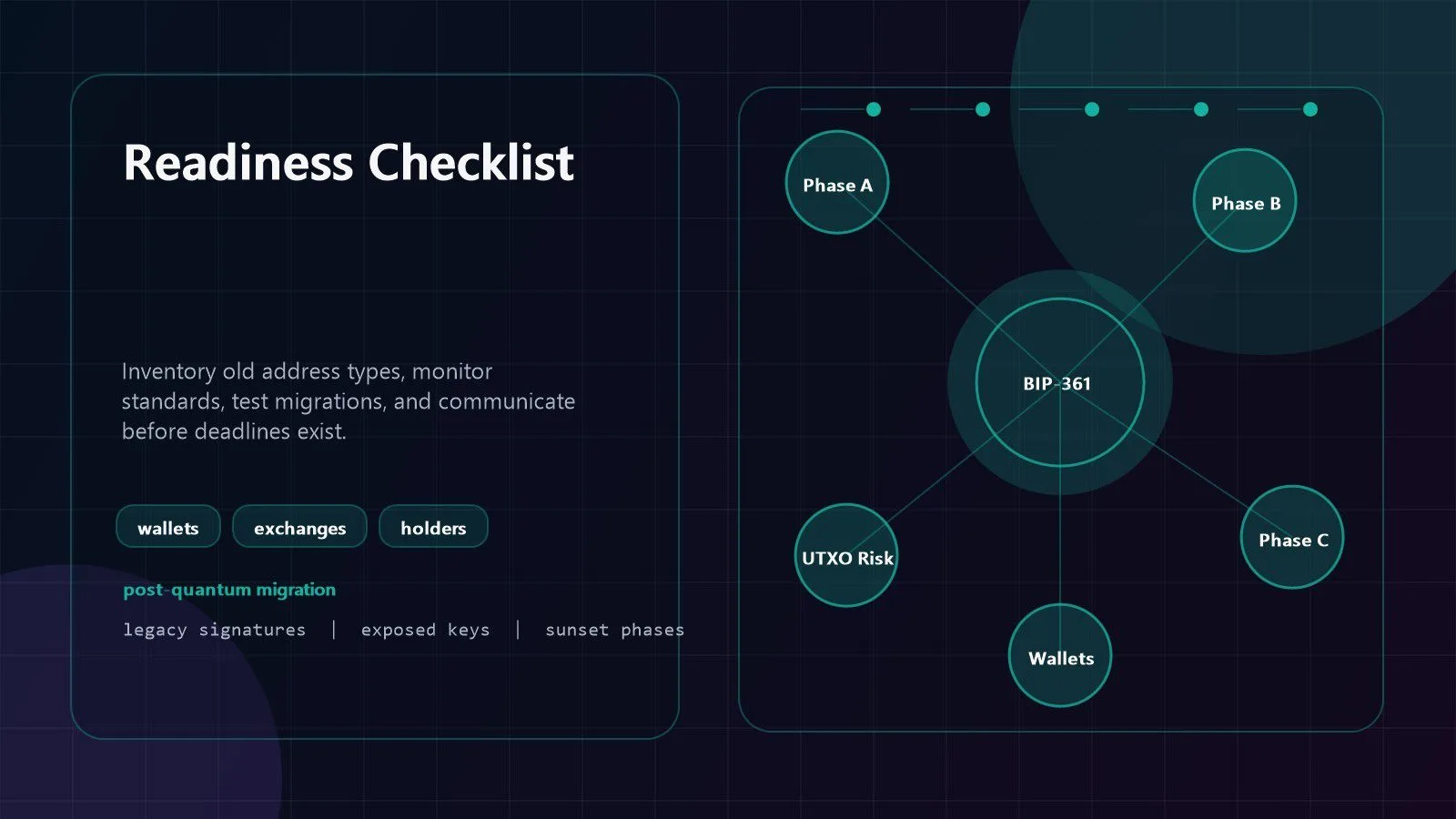Click the holders tag pill
The width and height of the screenshot is (1456, 819).
pos(433,527)
